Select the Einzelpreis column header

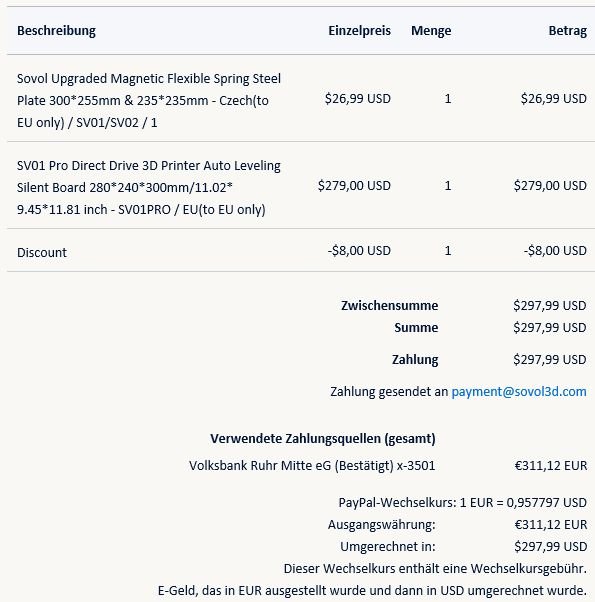[x=359, y=31]
